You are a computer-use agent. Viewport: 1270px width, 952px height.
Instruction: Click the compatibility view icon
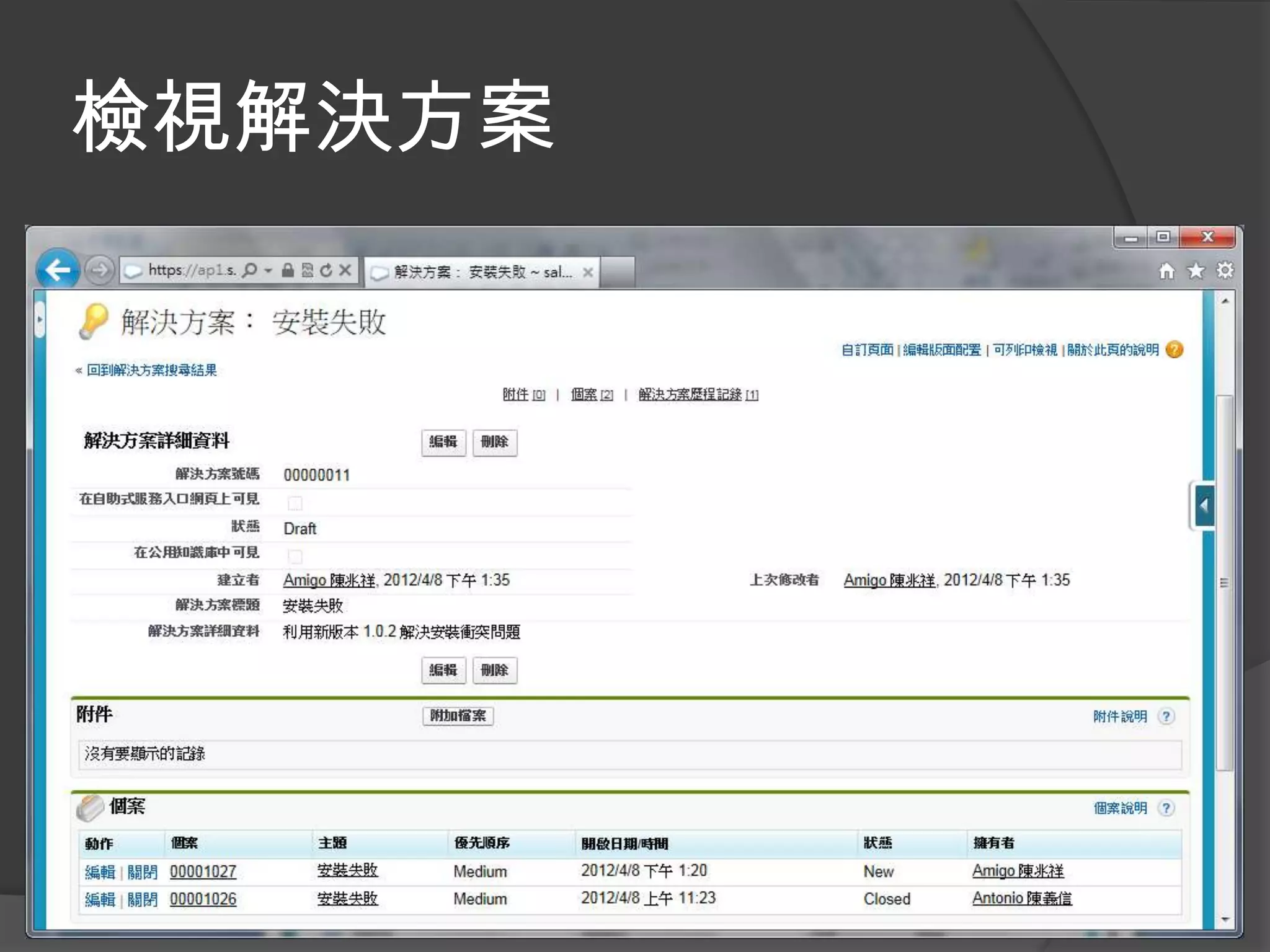pyautogui.click(x=307, y=270)
